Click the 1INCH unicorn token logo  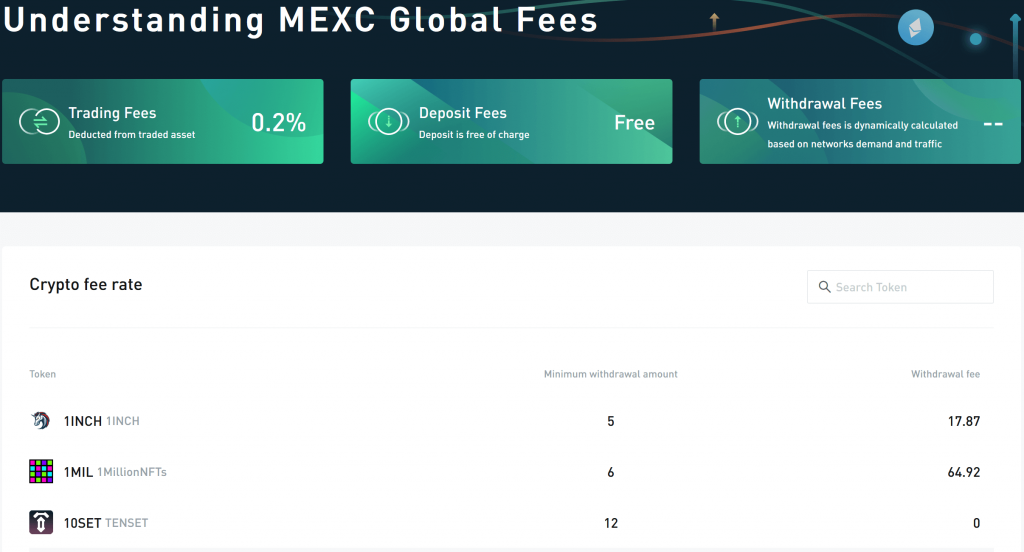(x=40, y=421)
